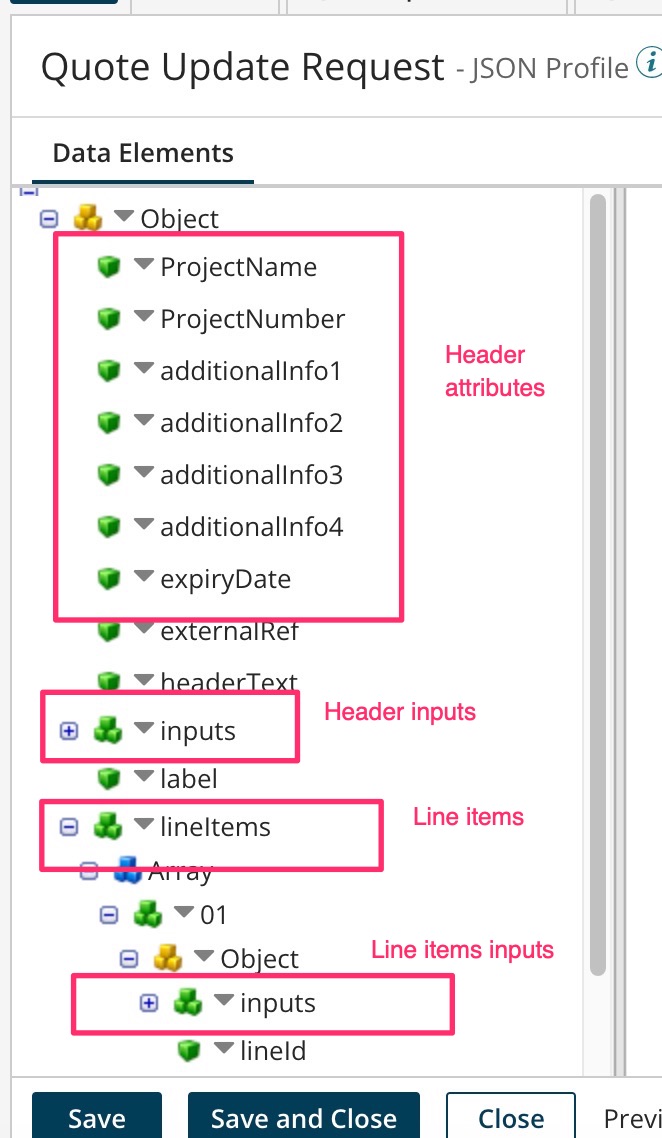
Task: Click the green cube icon beside expiryDate
Action: click(108, 578)
